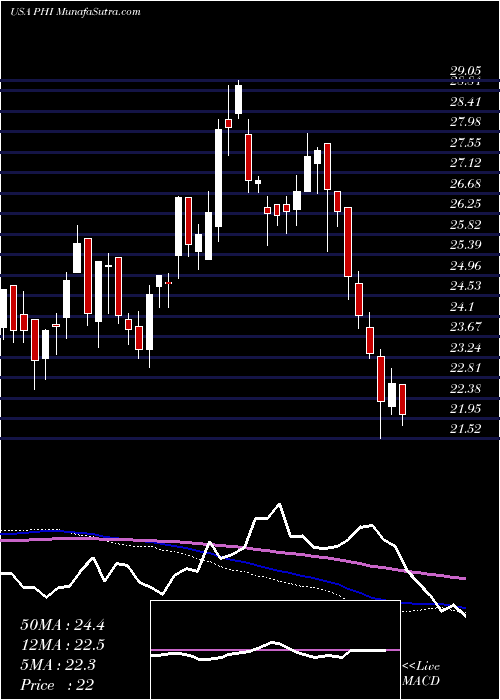This screenshot has height=700, width=500.
Task: Click the 23.67 price level label
Action: 465,327
